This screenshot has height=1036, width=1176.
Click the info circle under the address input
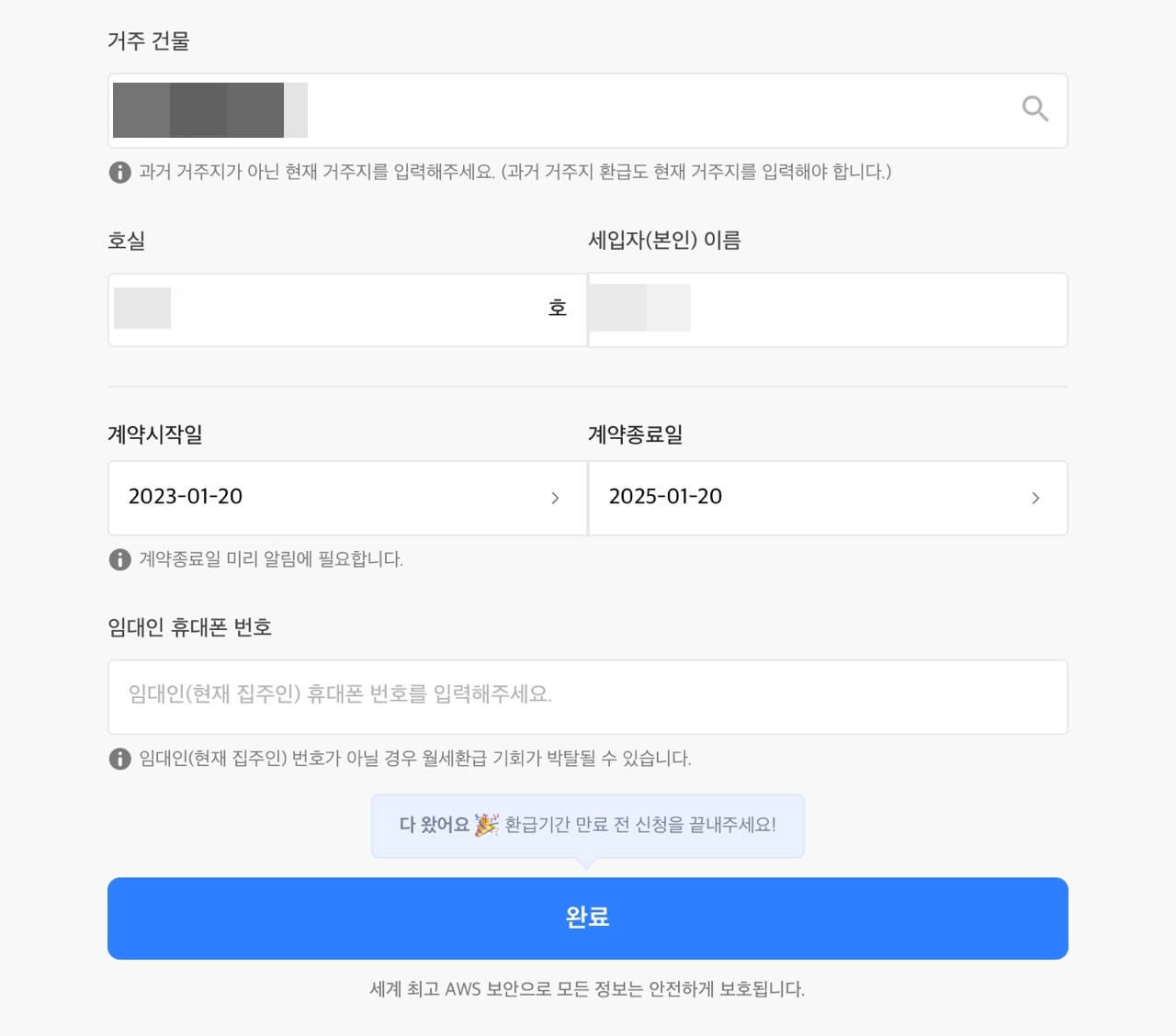coord(119,172)
